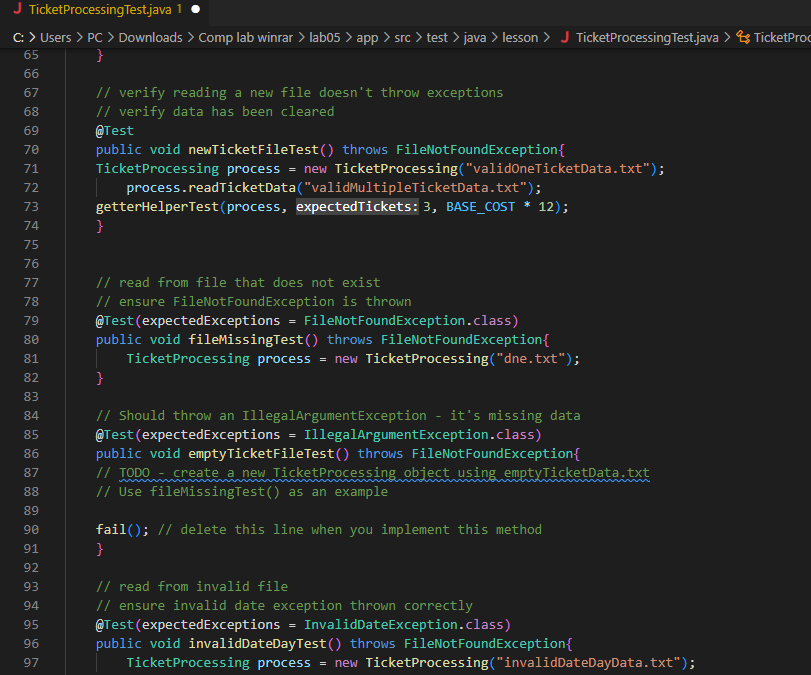Click the readTicketData method call
811x675 pixels.
click(x=242, y=187)
